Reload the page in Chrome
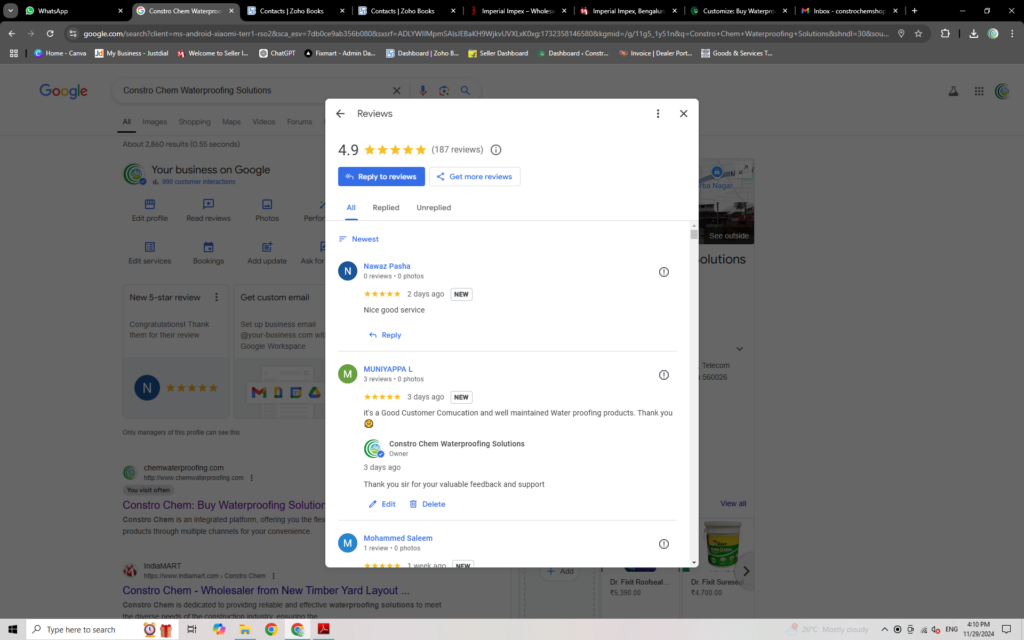The image size is (1024, 640). [x=50, y=33]
